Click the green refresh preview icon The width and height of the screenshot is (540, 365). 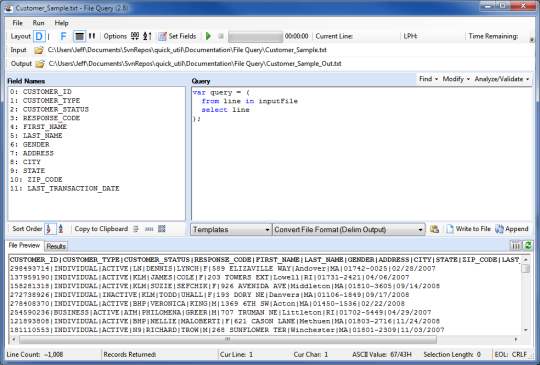pyautogui.click(x=528, y=246)
